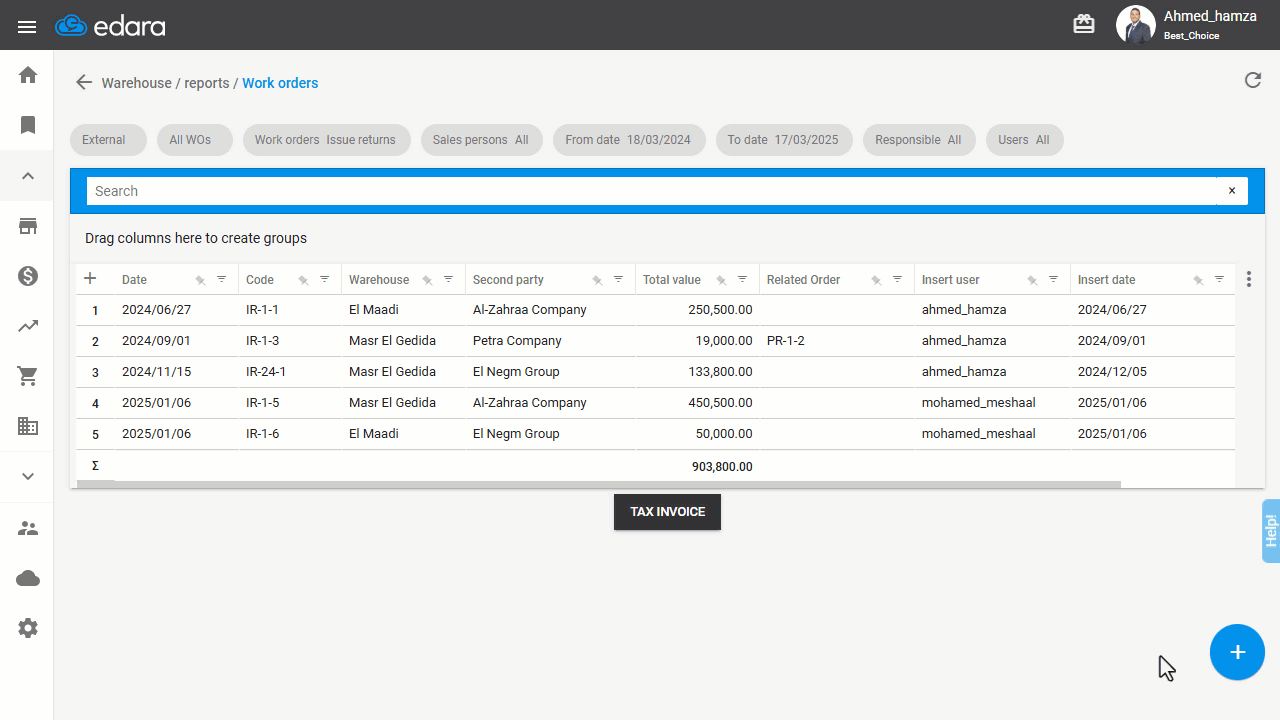Image resolution: width=1280 pixels, height=720 pixels.
Task: Open the Work orders Issue returns filter
Action: pos(325,140)
